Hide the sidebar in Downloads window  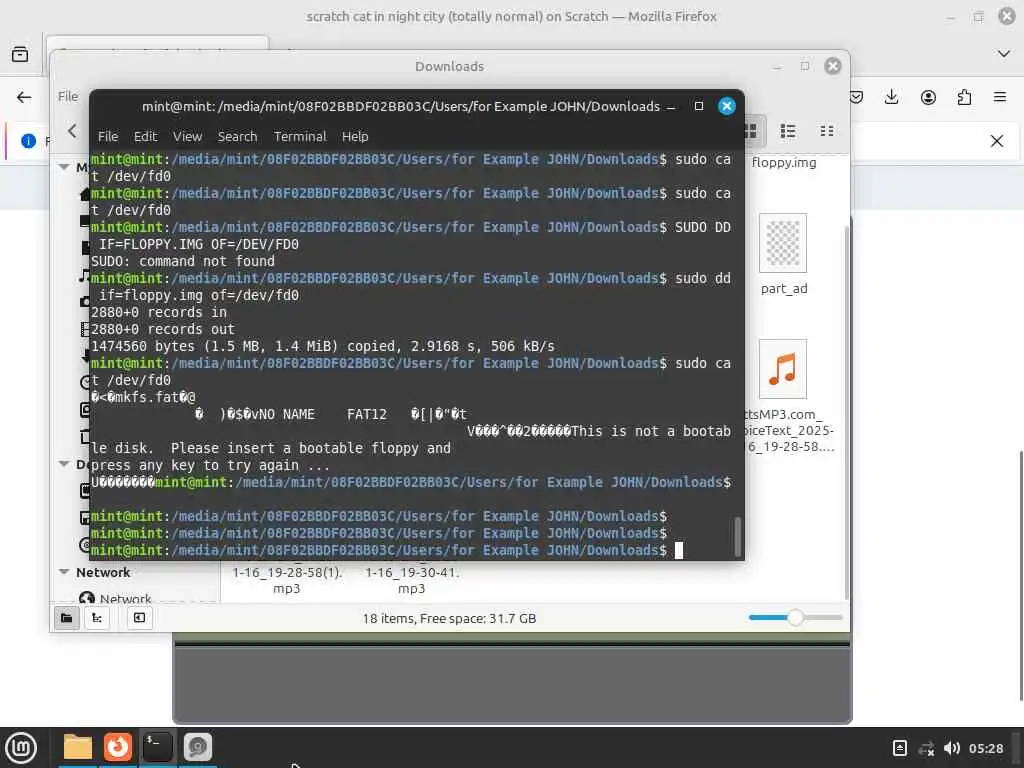[x=139, y=618]
